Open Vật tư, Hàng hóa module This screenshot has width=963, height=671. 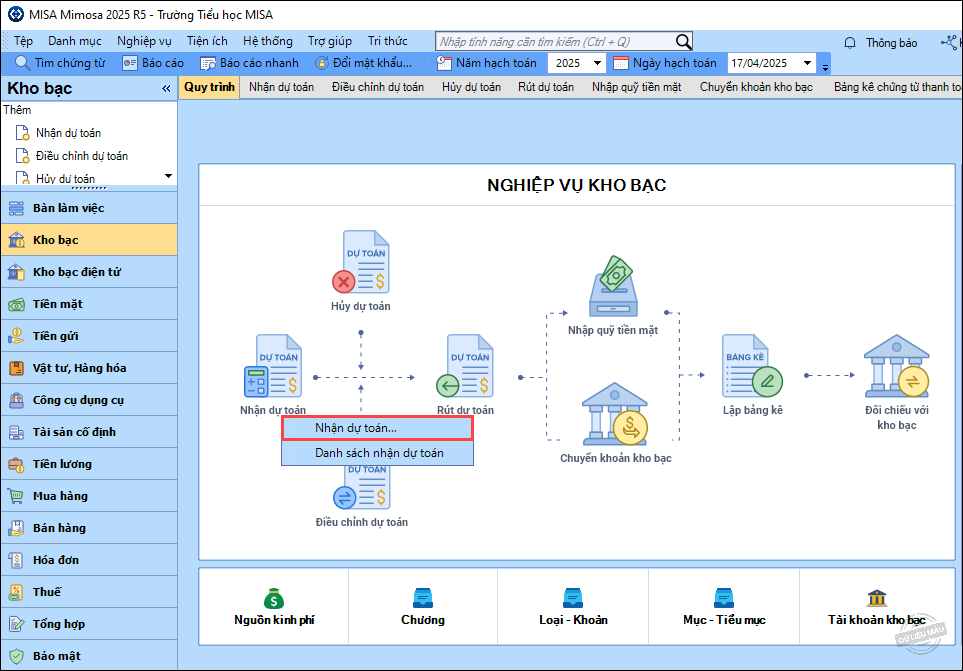89,368
